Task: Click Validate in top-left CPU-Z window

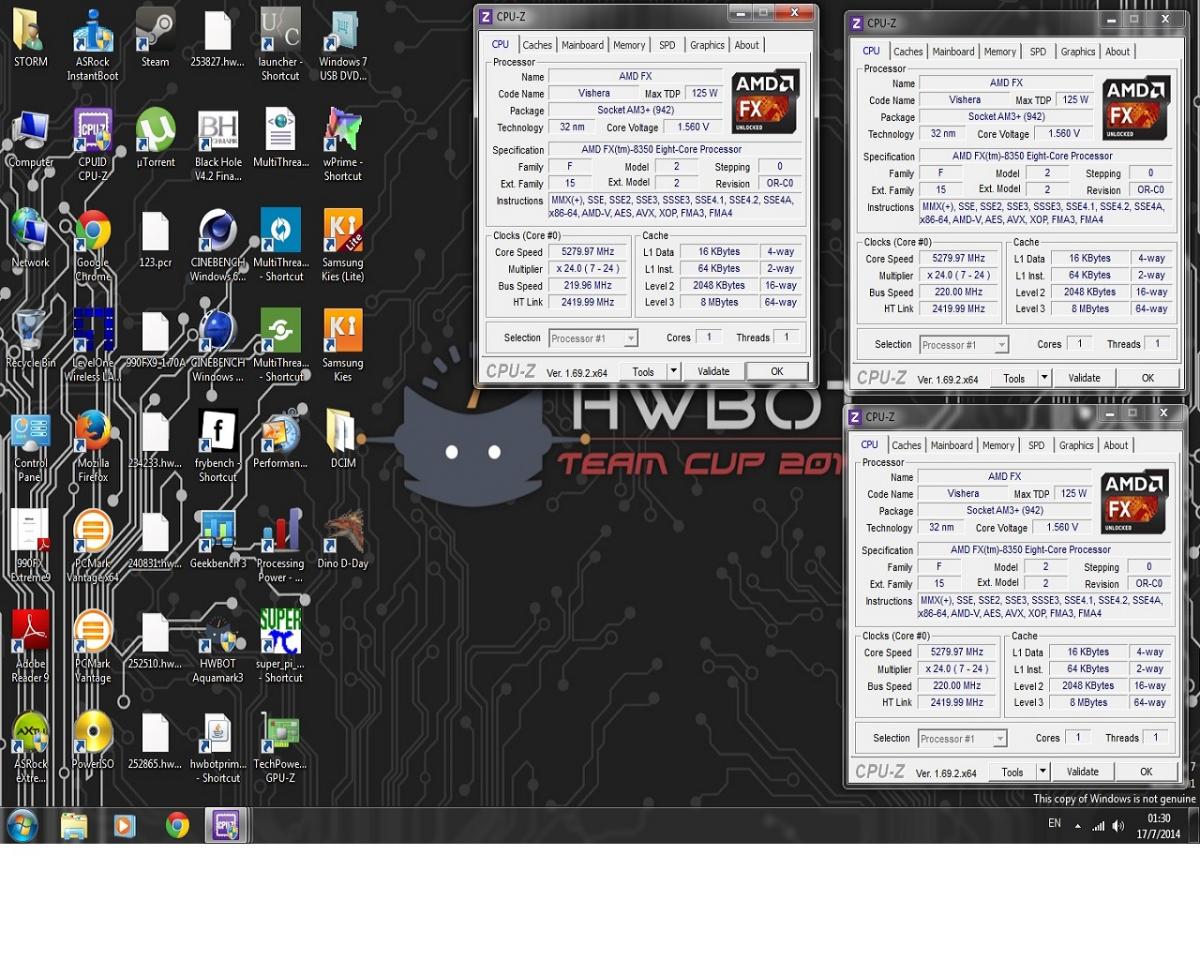Action: [713, 371]
